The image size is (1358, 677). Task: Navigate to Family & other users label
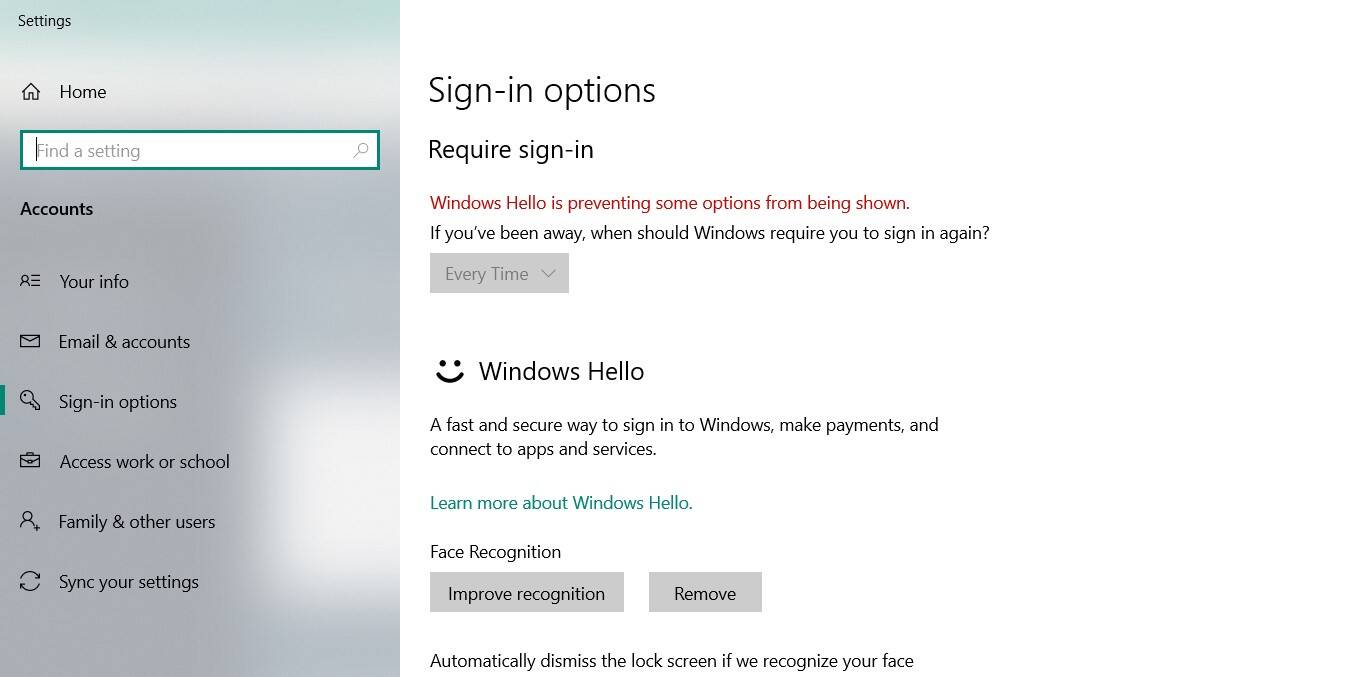137,522
